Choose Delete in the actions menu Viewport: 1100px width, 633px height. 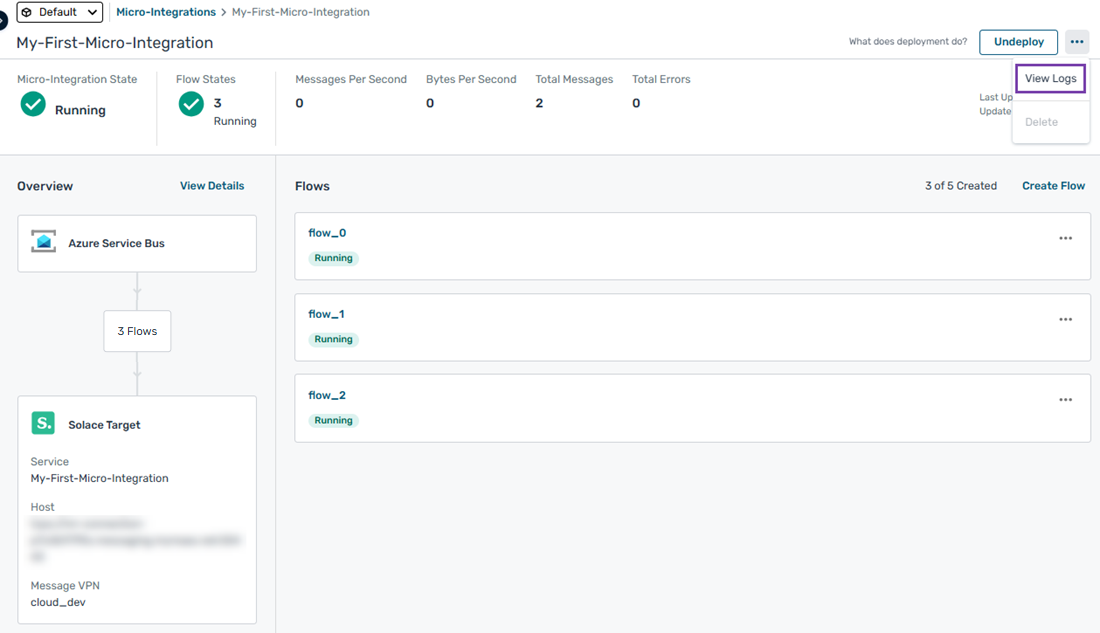(1041, 122)
